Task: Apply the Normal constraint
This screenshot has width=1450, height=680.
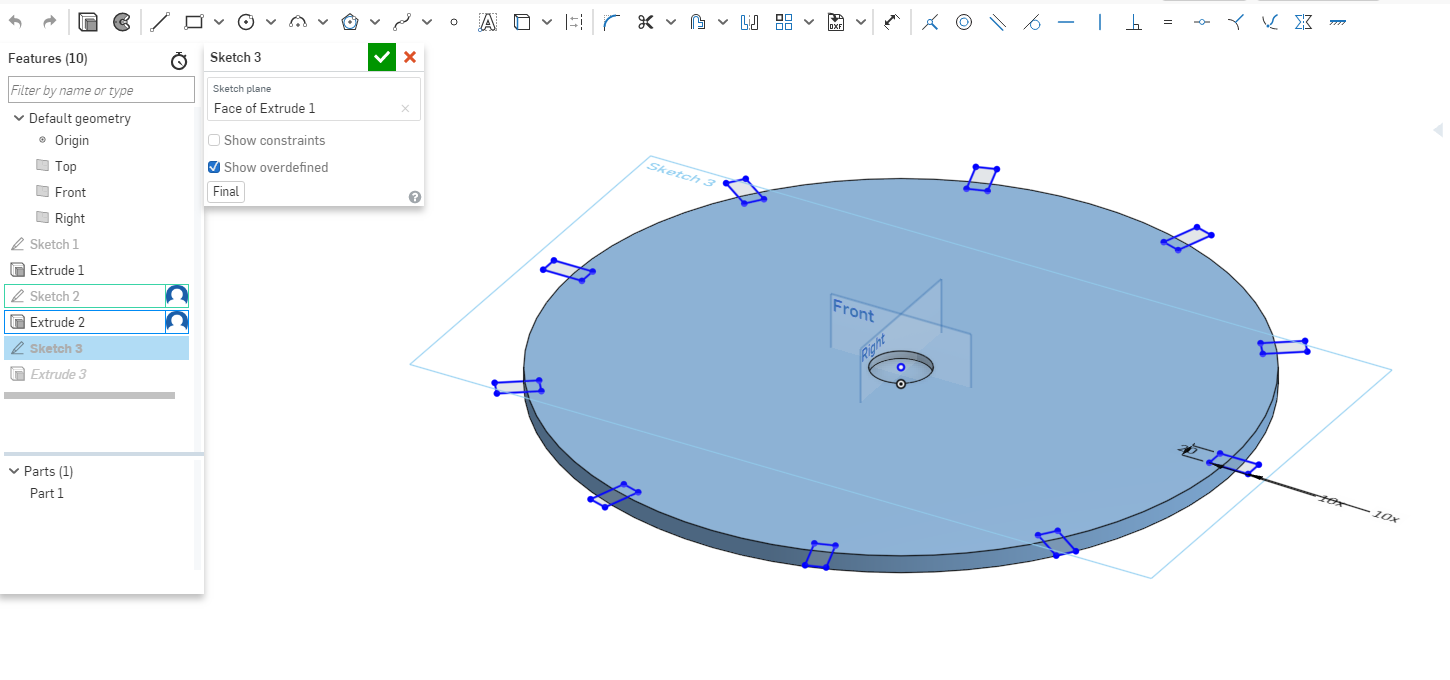Action: coord(1236,21)
